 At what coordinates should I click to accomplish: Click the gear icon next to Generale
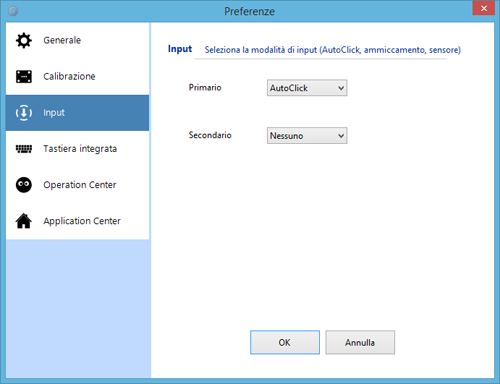click(24, 40)
